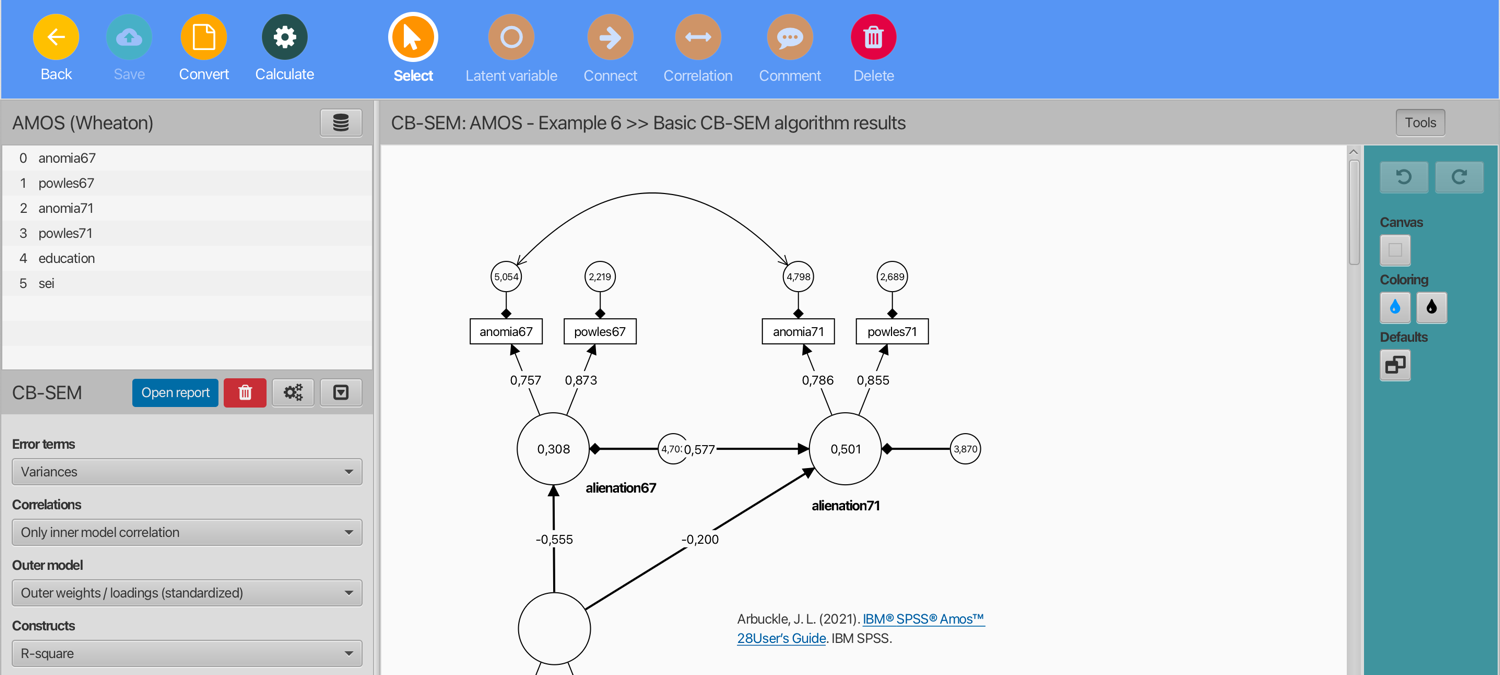Click the Undo arrow button
The image size is (1500, 675).
[x=1404, y=177]
